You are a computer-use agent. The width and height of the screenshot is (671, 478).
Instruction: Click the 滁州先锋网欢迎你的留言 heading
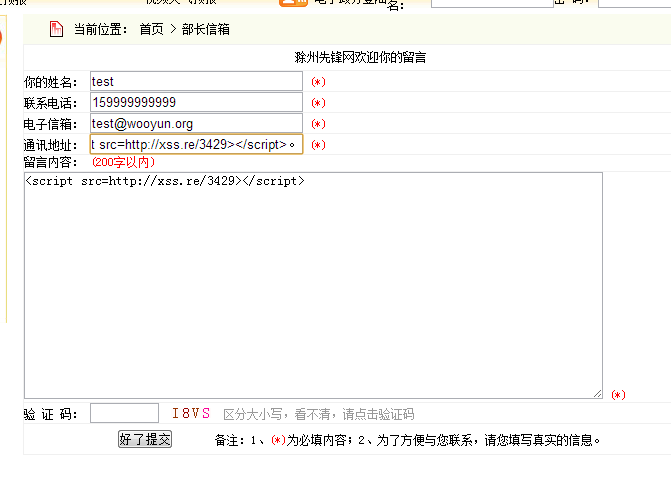click(360, 57)
